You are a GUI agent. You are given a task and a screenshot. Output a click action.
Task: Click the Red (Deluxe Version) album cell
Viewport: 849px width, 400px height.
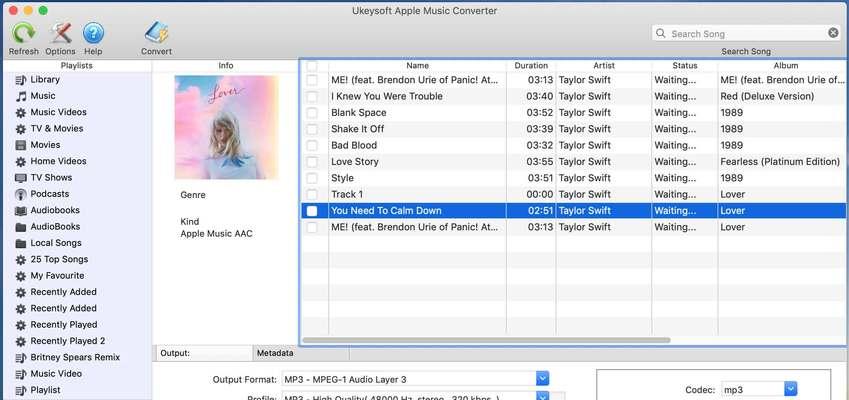[x=767, y=96]
